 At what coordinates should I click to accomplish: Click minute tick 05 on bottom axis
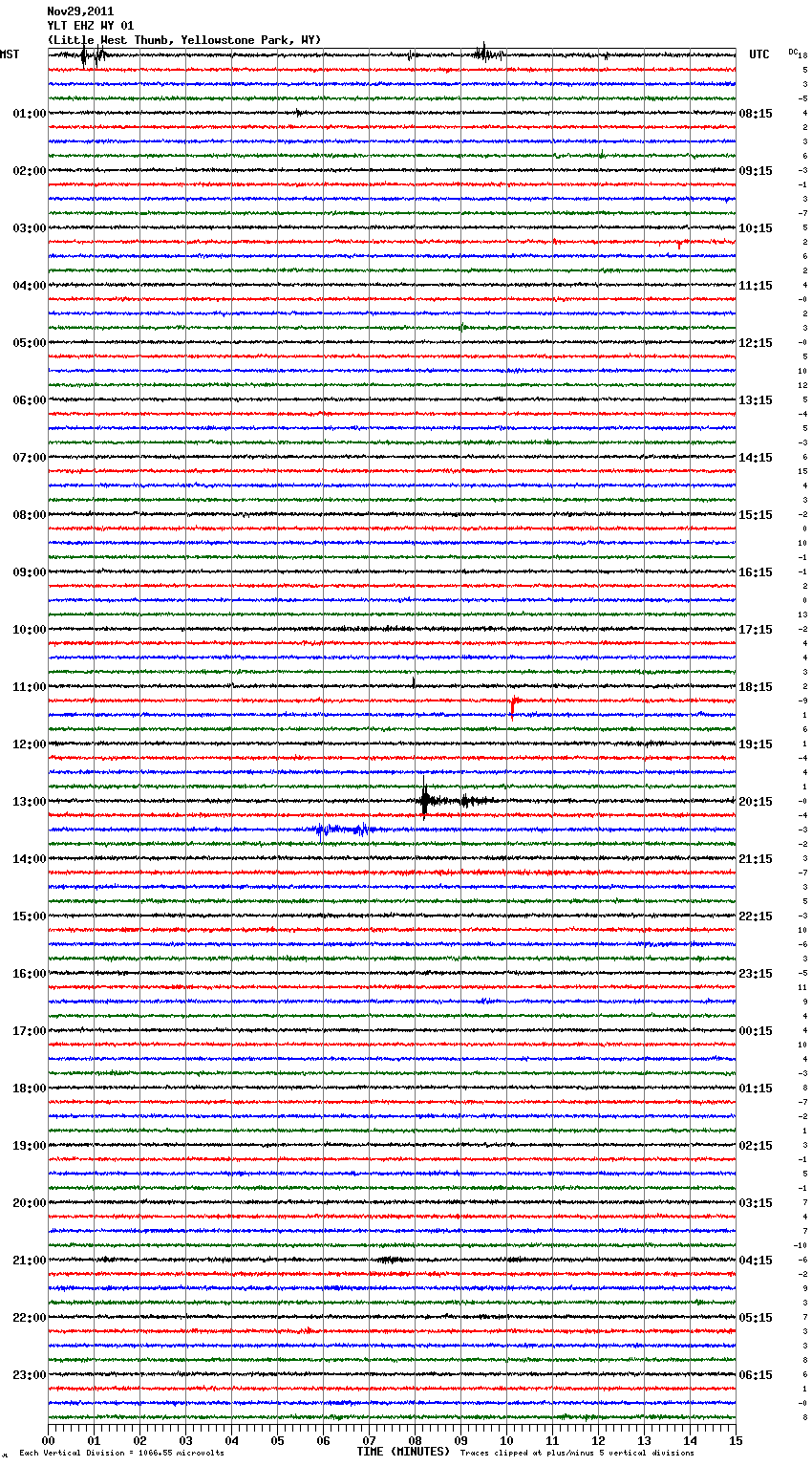277,1439
